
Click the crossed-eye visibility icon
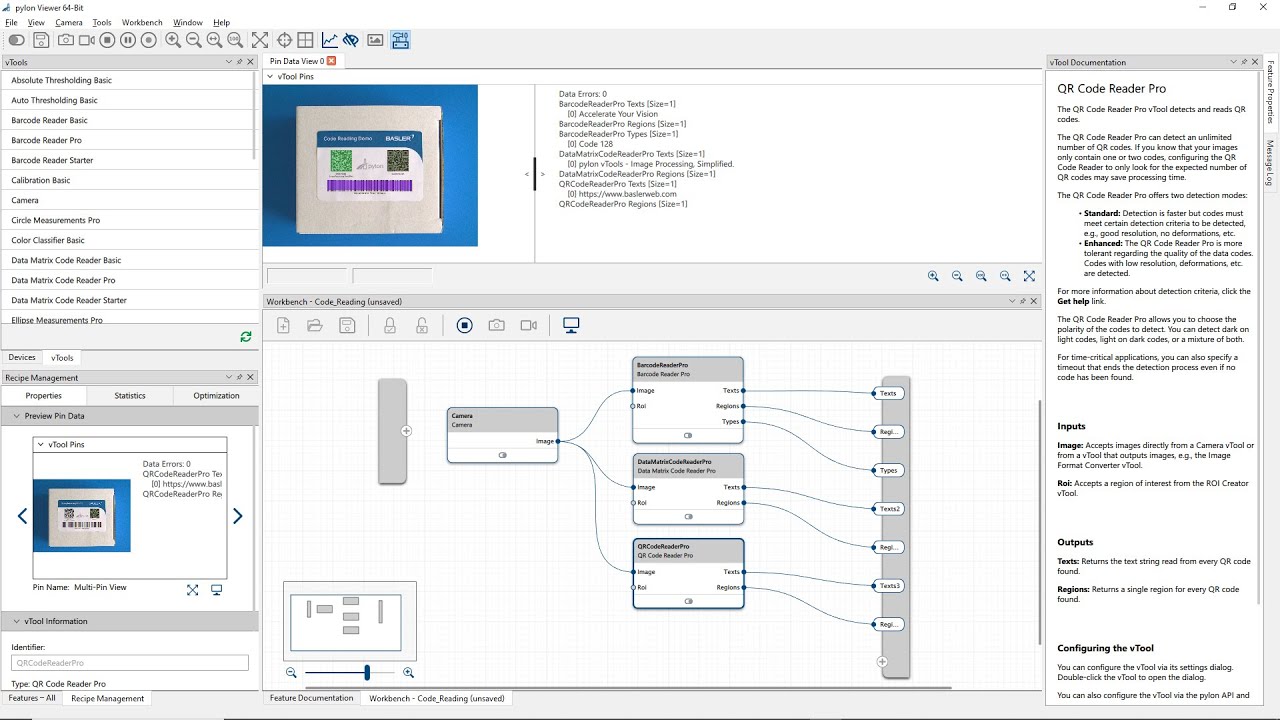(x=350, y=40)
